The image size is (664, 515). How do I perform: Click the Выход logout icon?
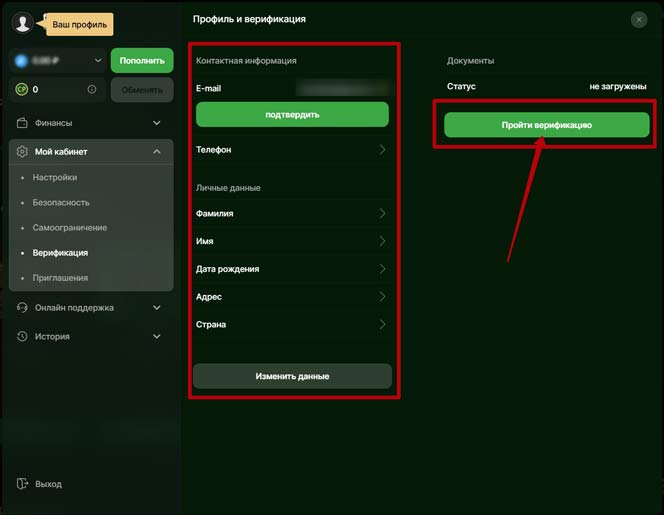click(22, 484)
